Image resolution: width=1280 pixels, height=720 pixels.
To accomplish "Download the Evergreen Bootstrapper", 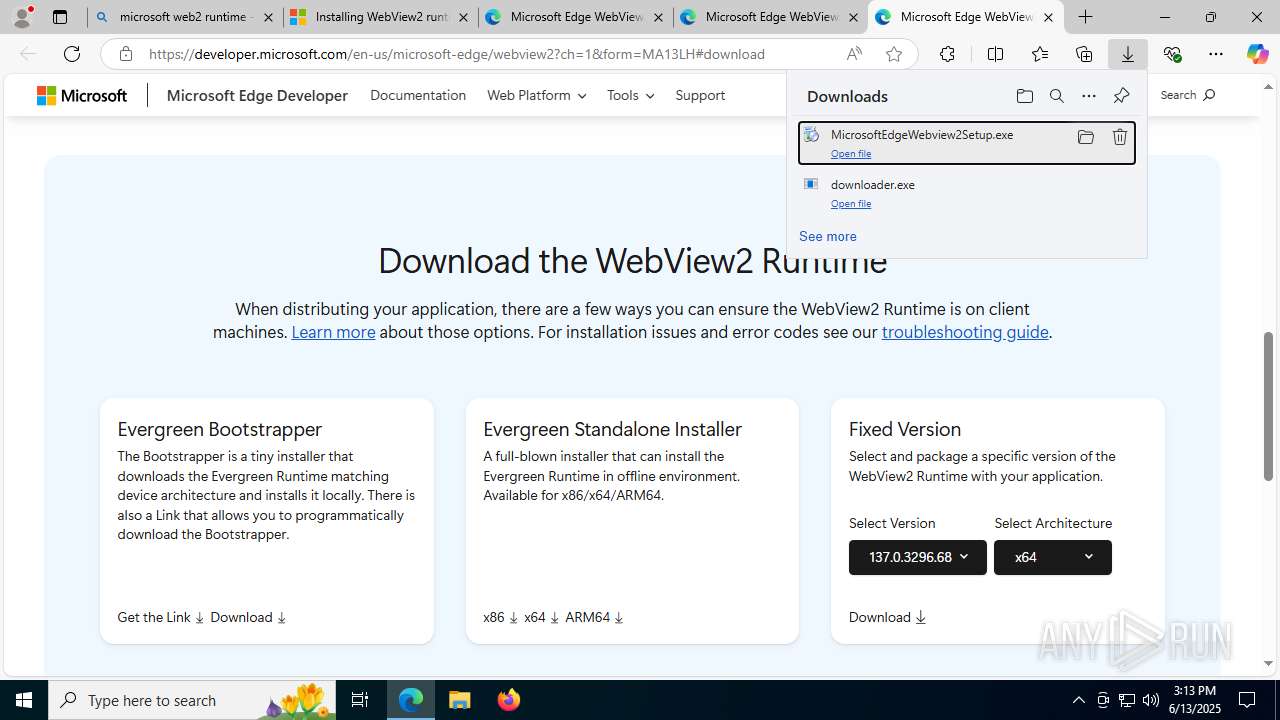I will [248, 617].
